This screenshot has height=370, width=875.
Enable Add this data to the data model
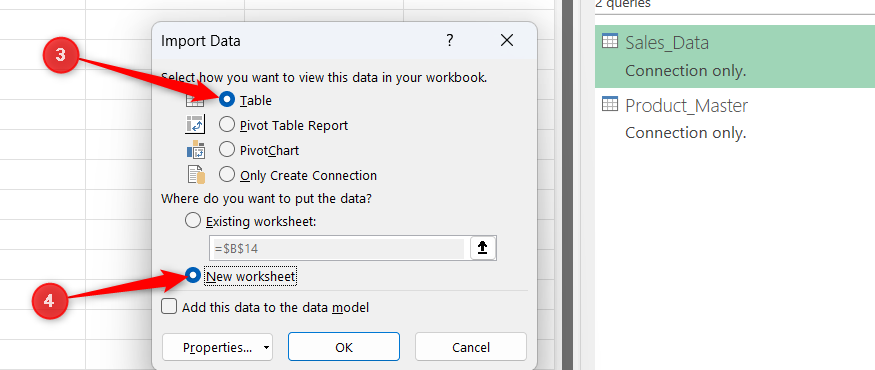point(169,307)
